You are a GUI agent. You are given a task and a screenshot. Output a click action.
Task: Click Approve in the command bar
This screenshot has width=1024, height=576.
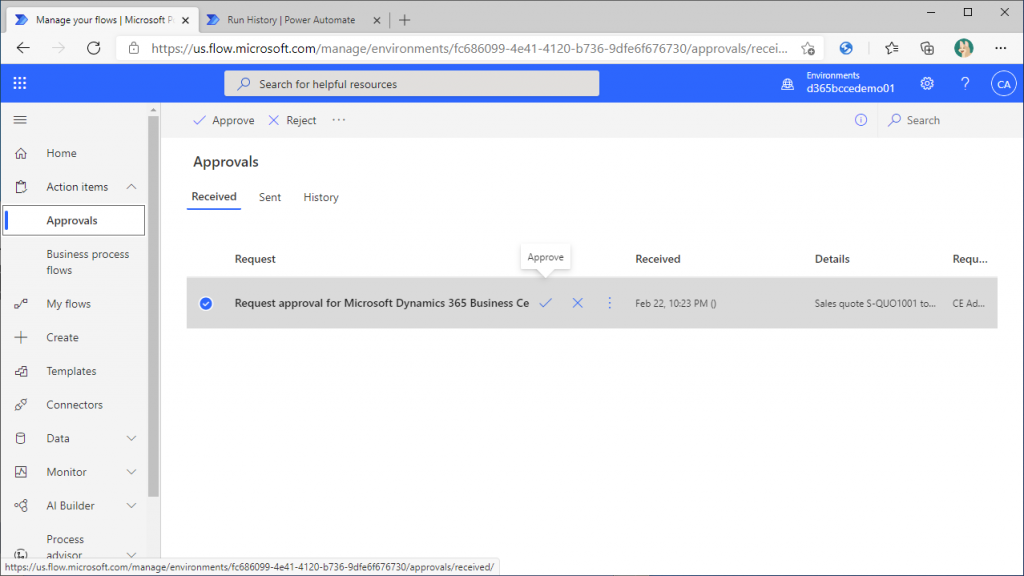click(x=224, y=120)
